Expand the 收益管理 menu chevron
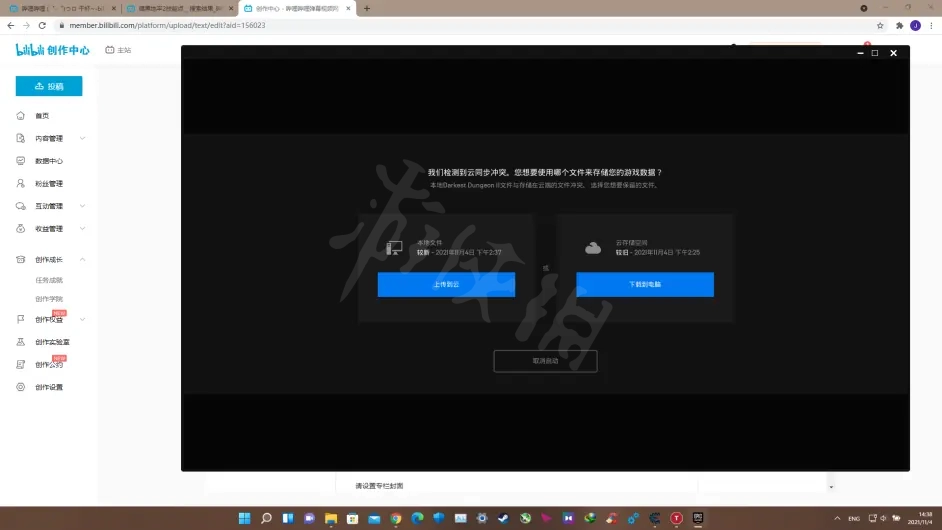The width and height of the screenshot is (942, 530). (x=82, y=228)
